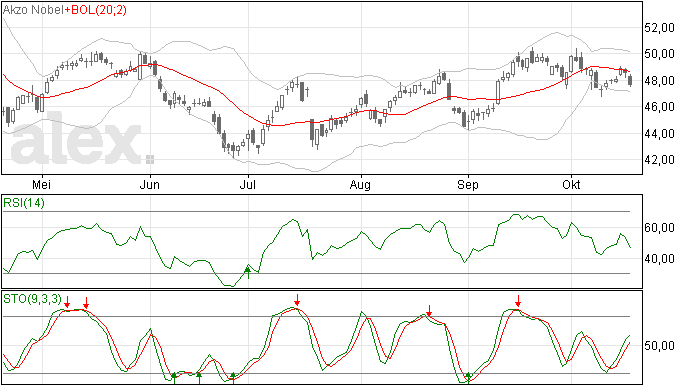Click the red STO sell arrow in July
The height and width of the screenshot is (387, 690).
(297, 300)
